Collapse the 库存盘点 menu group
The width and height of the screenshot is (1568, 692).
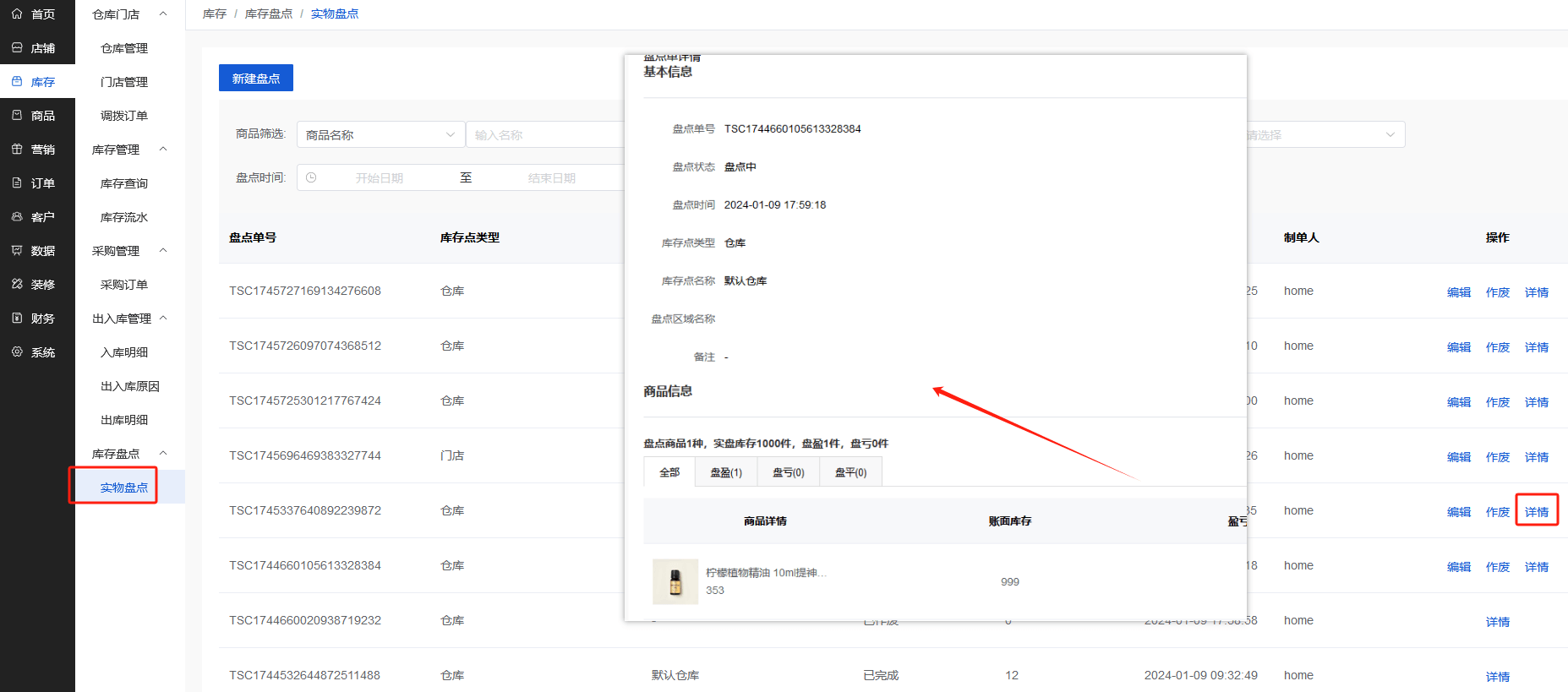coord(163,453)
